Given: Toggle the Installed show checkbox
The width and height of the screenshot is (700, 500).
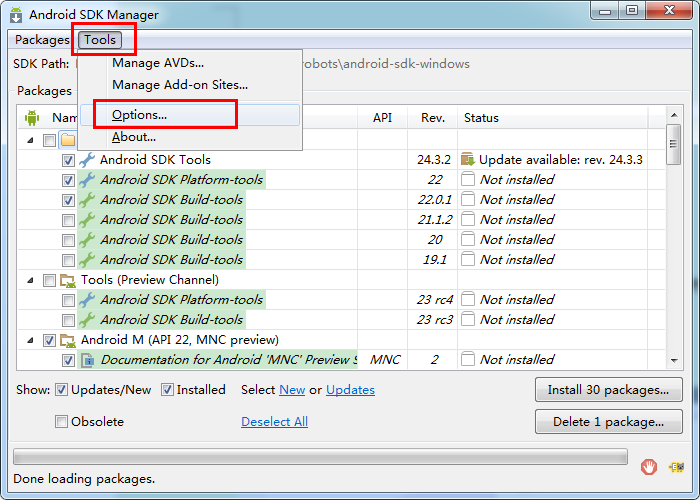Looking at the screenshot, I should pos(167,390).
